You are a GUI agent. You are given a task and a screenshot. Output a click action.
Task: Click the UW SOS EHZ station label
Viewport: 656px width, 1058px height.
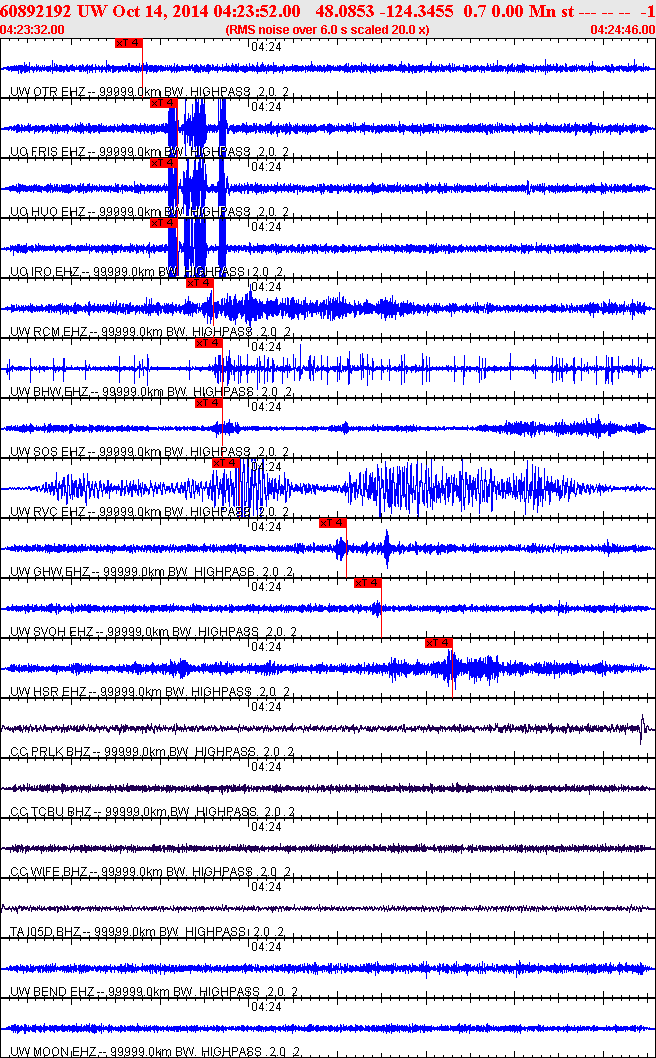(x=47, y=452)
